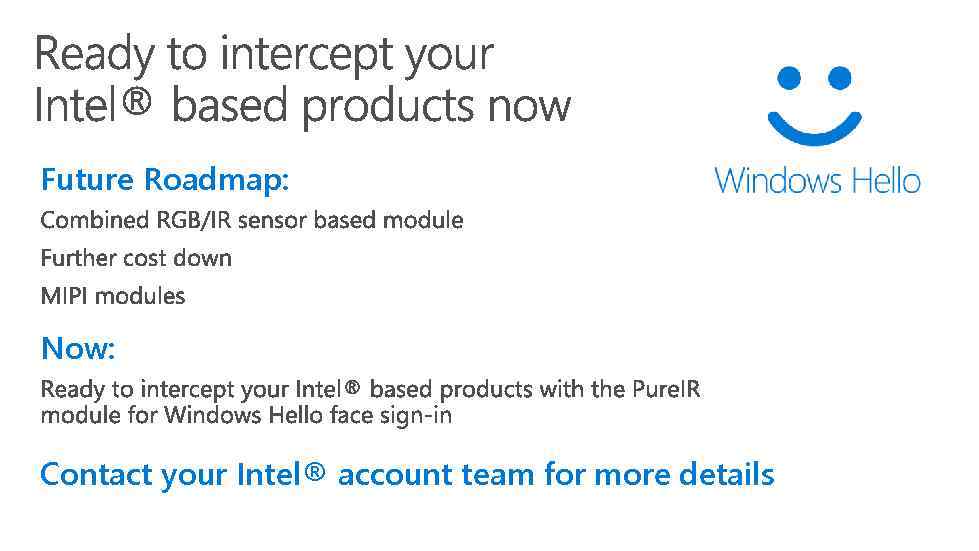979x551 pixels.
Task: Click the word 'Roadmap:' in the blue heading
Action: (x=217, y=180)
